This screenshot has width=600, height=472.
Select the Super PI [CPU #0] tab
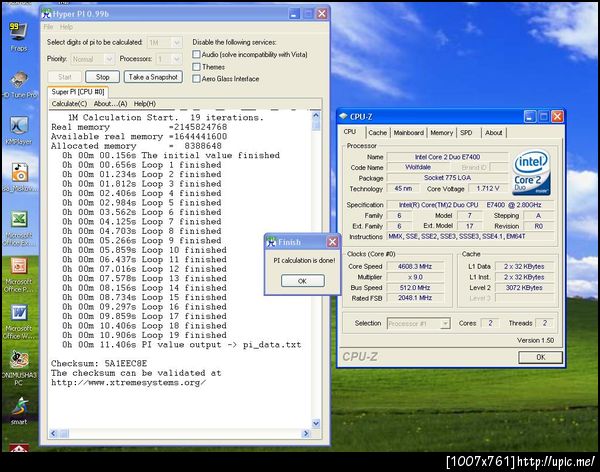pyautogui.click(x=78, y=92)
